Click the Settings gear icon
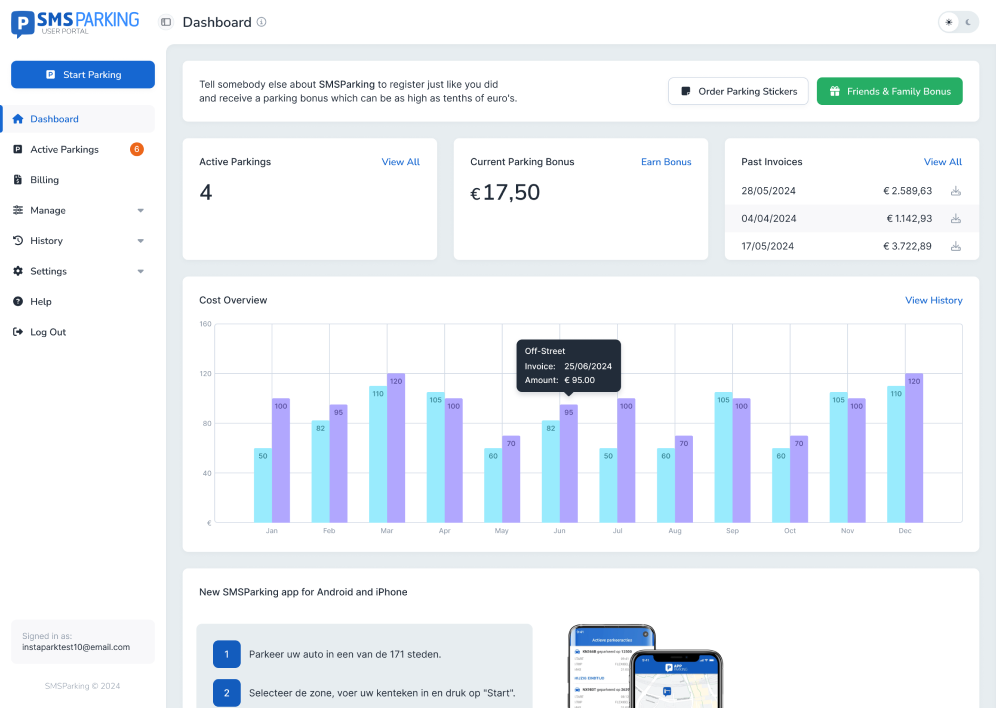The width and height of the screenshot is (996, 708). (x=18, y=271)
